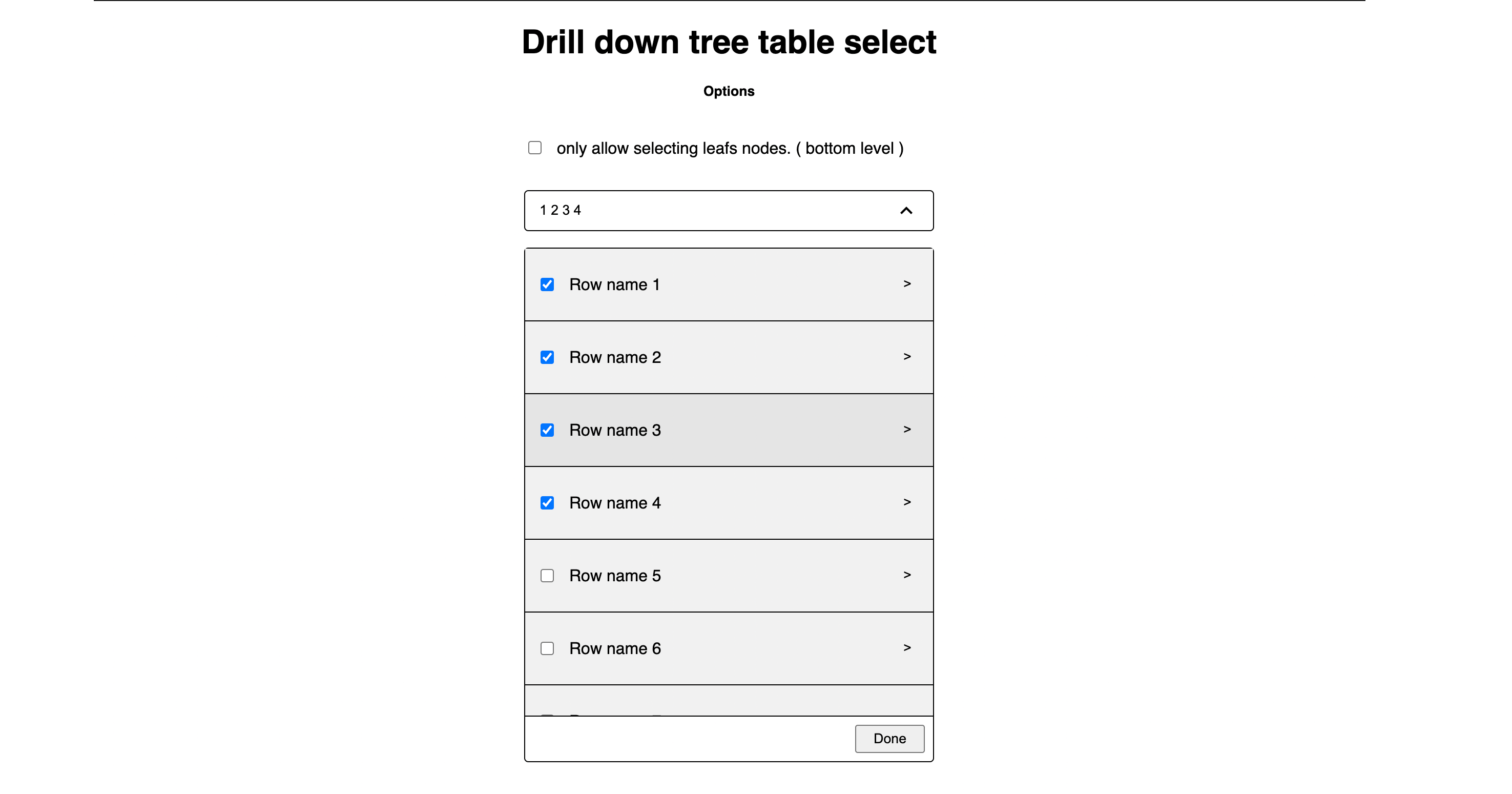This screenshot has width=1512, height=794.
Task: Click the upward chevron in the selector bar
Action: pos(906,210)
